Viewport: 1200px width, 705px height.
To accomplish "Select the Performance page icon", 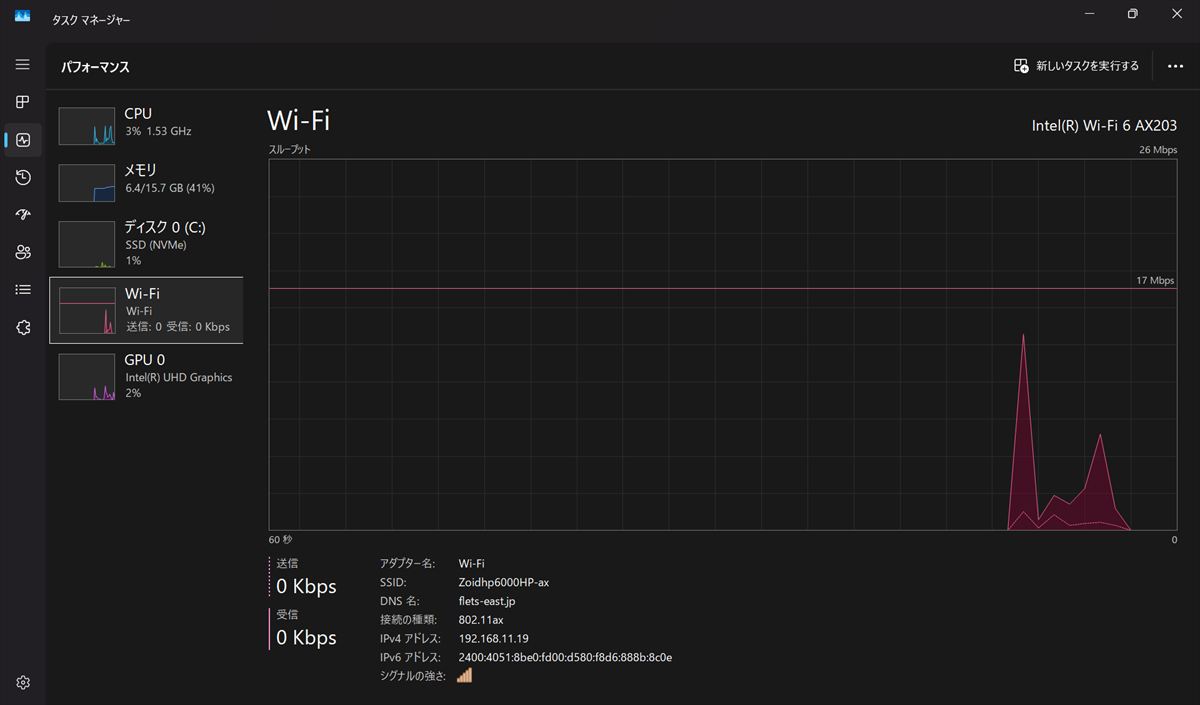I will coord(23,140).
